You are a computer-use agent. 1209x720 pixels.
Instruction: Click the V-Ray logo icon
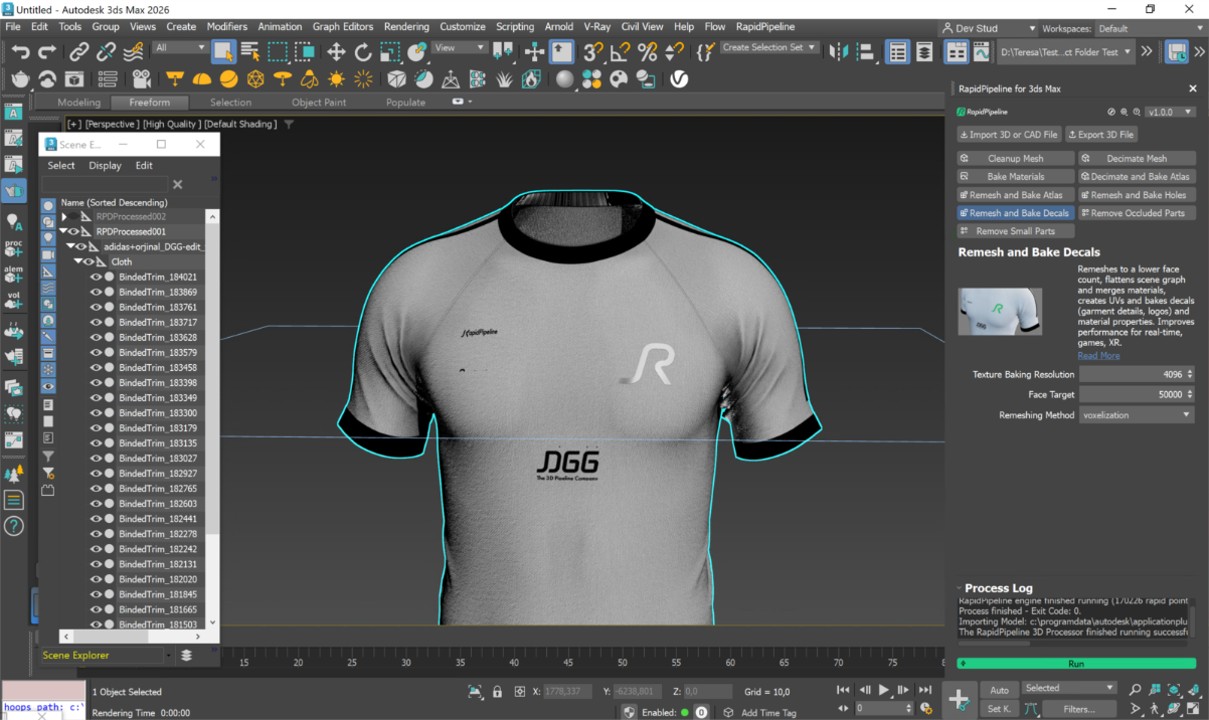[x=679, y=79]
